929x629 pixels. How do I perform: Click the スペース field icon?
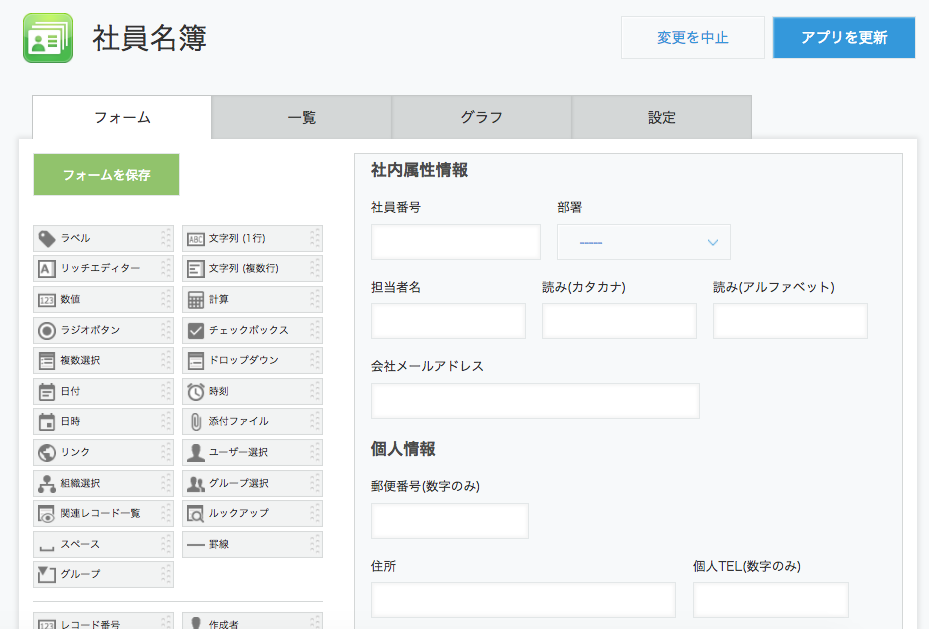47,547
